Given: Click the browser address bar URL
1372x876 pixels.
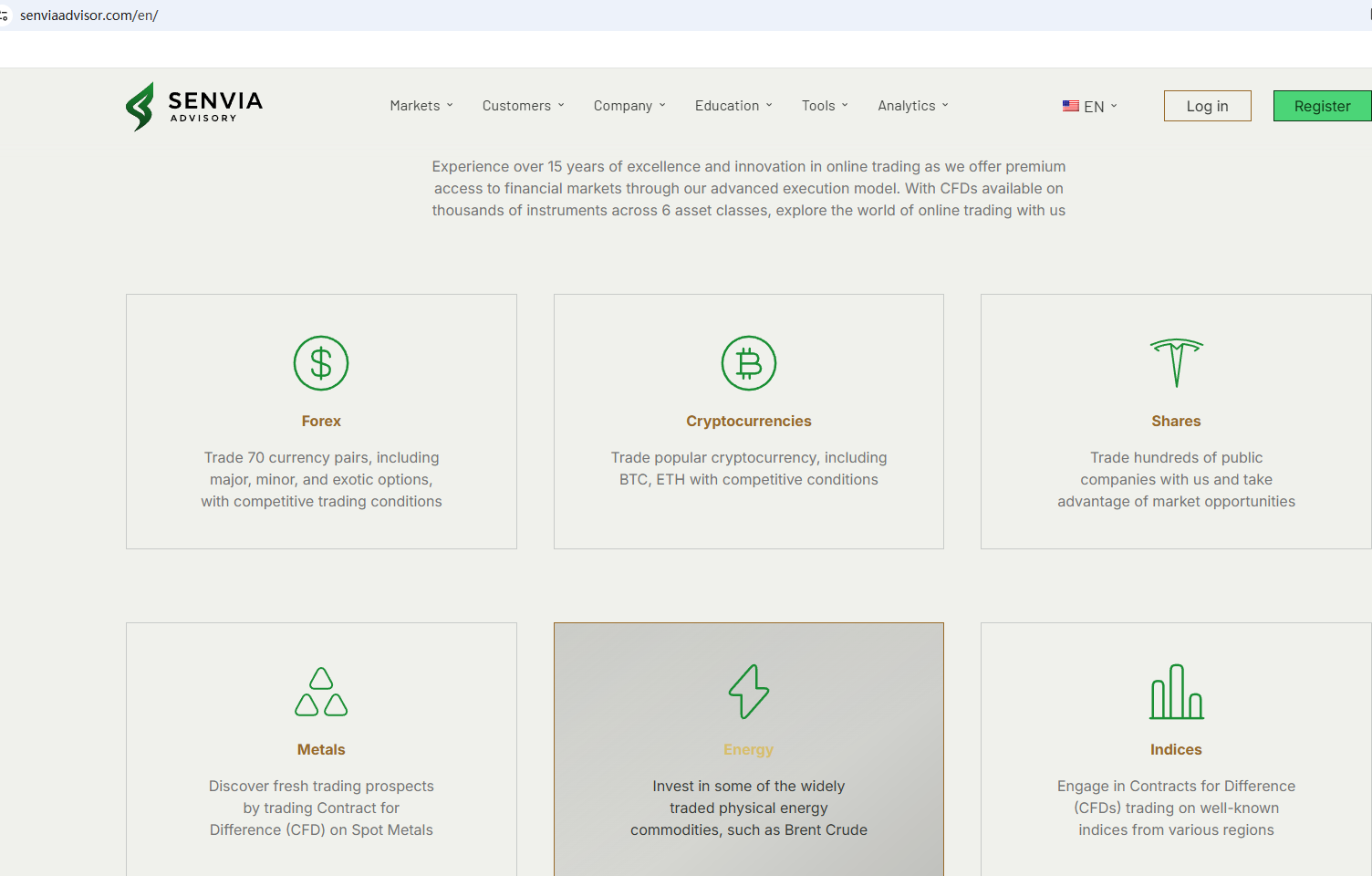Looking at the screenshot, I should pyautogui.click(x=89, y=16).
